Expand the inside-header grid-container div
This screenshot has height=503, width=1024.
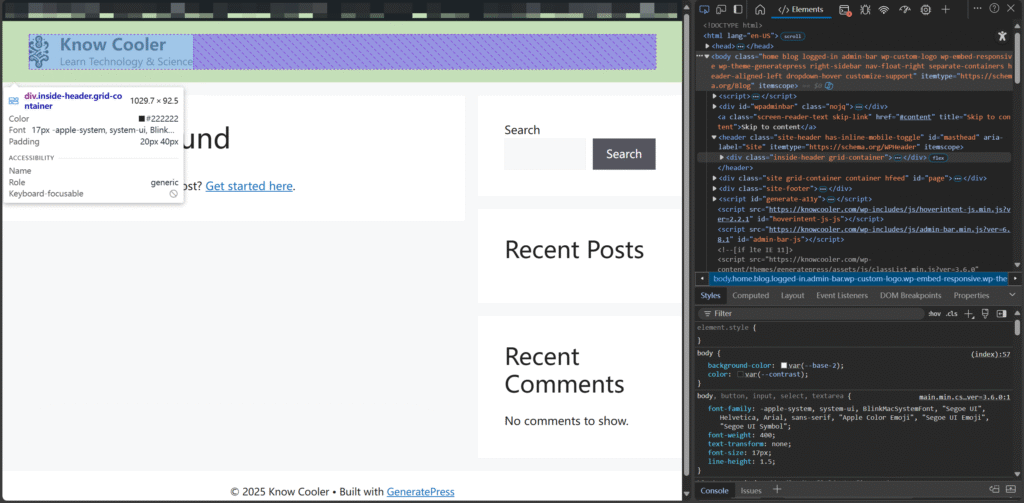click(722, 157)
